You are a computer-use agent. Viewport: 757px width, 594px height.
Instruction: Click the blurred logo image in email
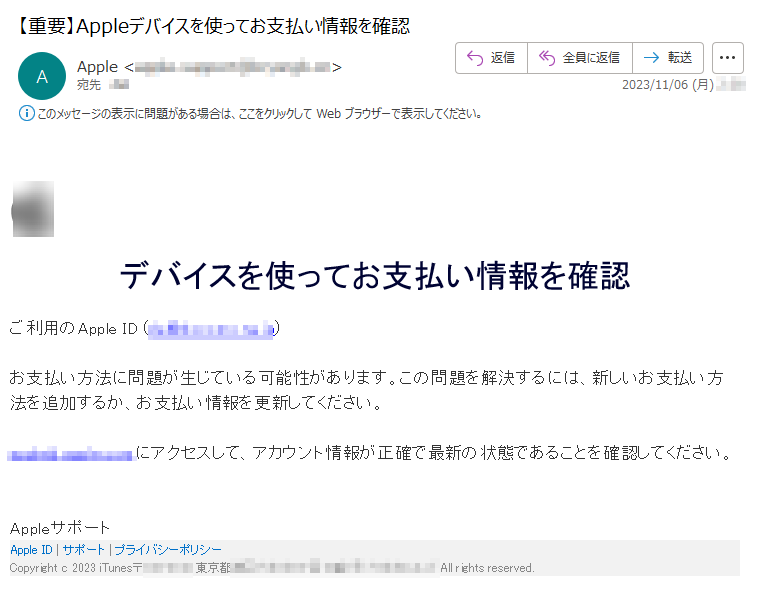tap(32, 209)
